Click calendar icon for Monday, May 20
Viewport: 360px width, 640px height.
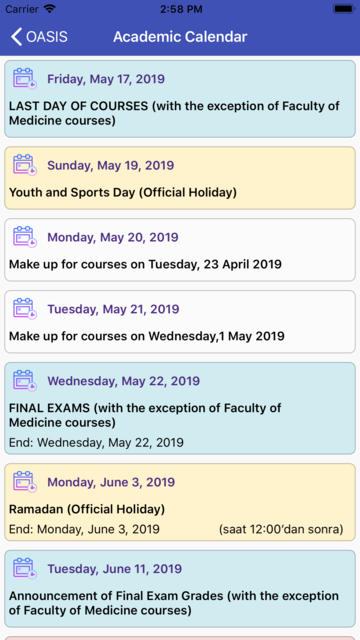25,237
